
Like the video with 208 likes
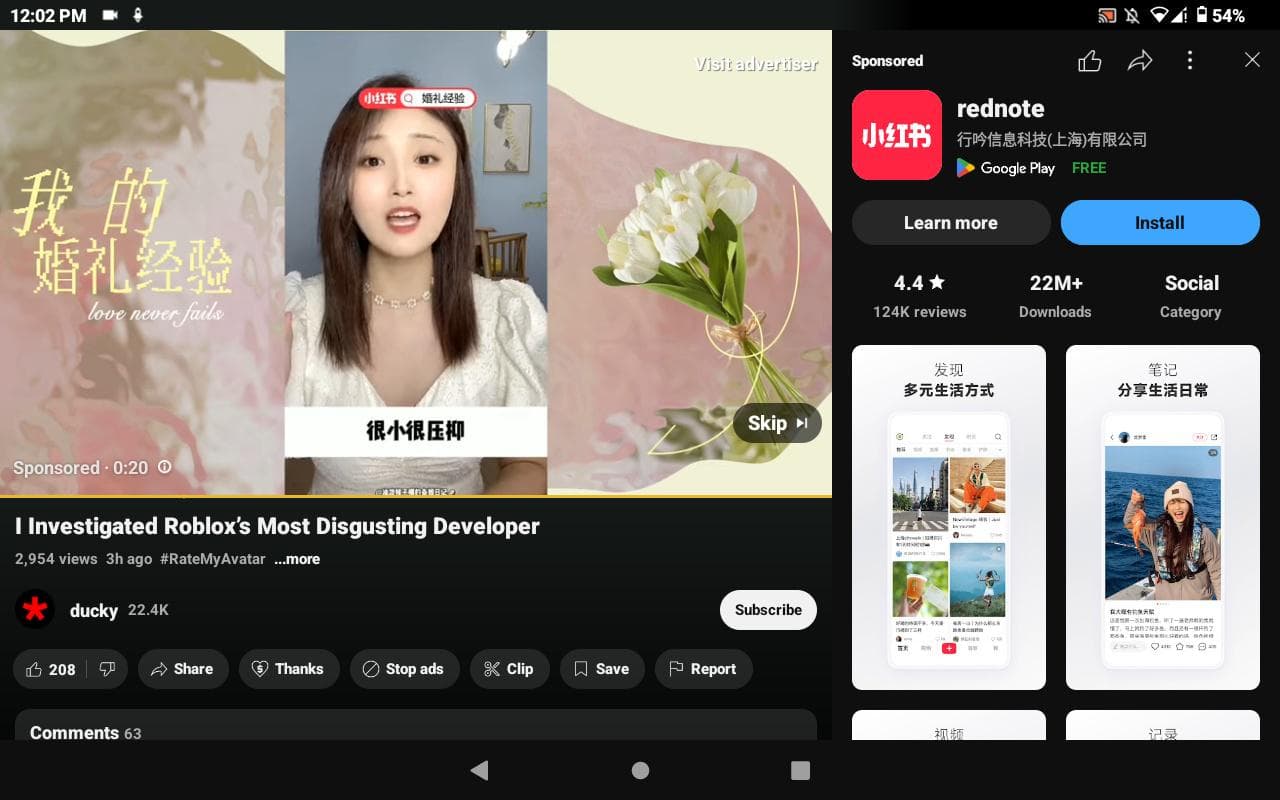50,669
